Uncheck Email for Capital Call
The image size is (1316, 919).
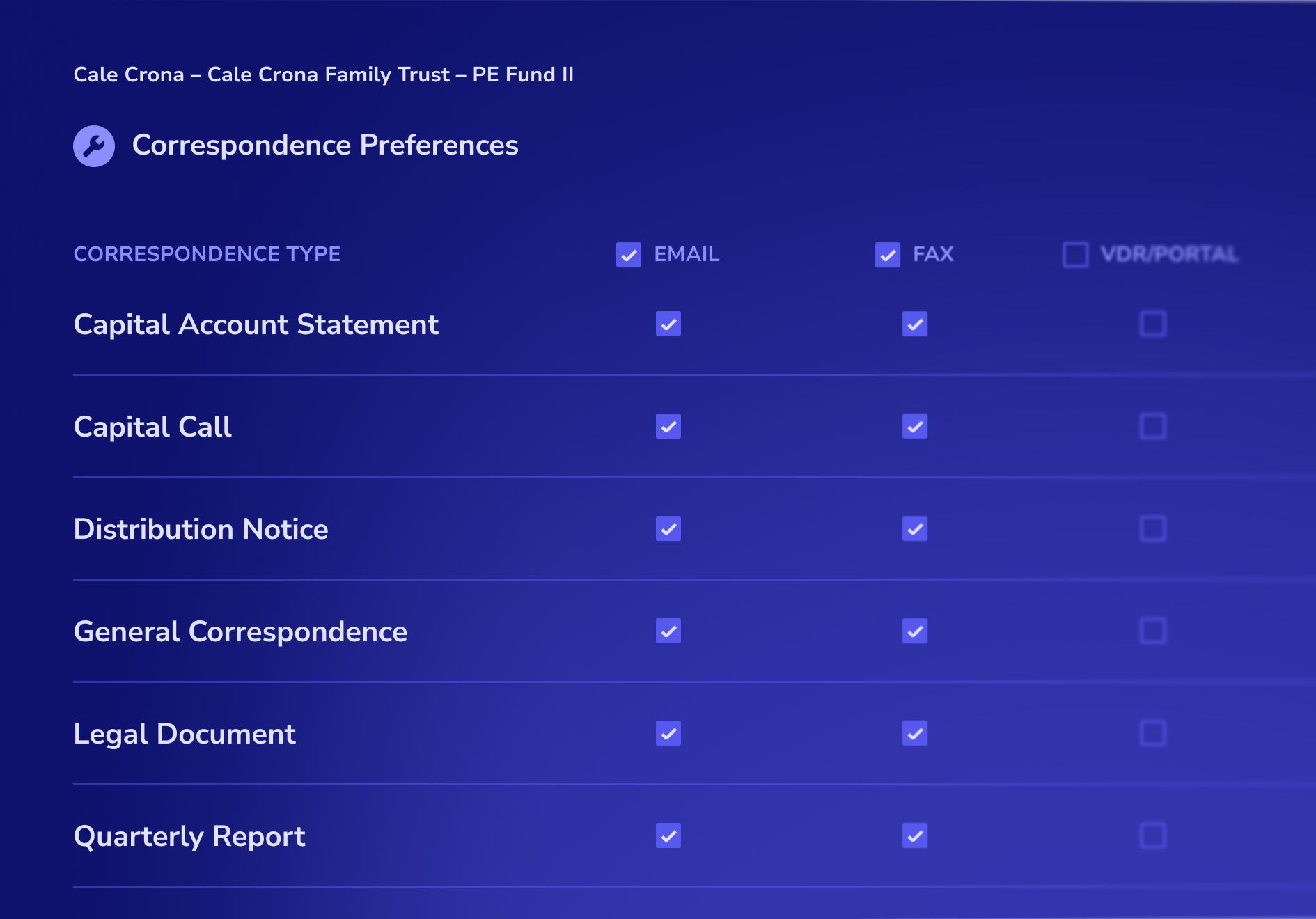click(x=668, y=426)
